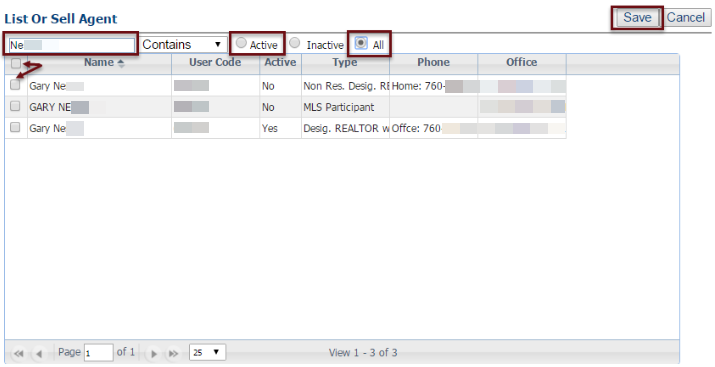This screenshot has width=715, height=367.
Task: Click the Cancel button
Action: 686,18
